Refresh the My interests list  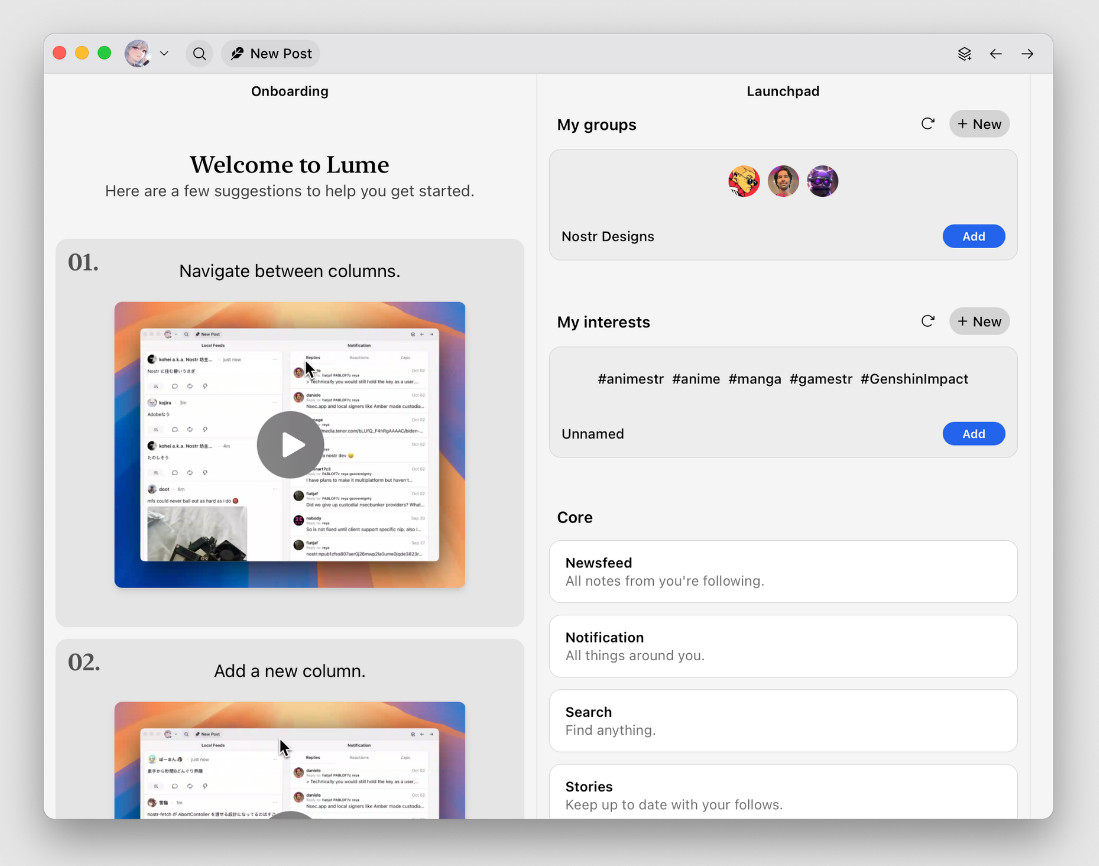coord(928,322)
